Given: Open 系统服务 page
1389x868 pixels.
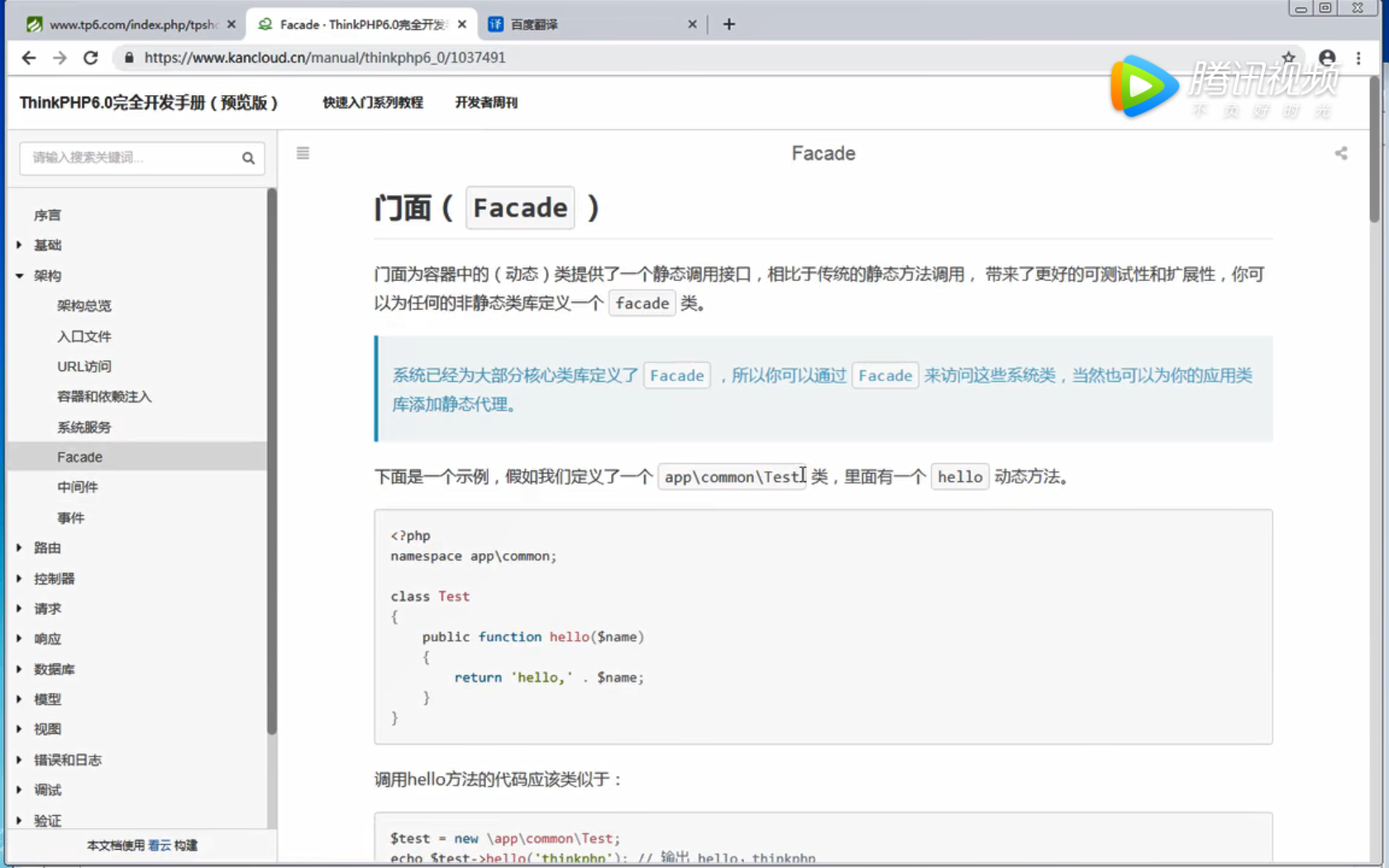Looking at the screenshot, I should pos(84,427).
